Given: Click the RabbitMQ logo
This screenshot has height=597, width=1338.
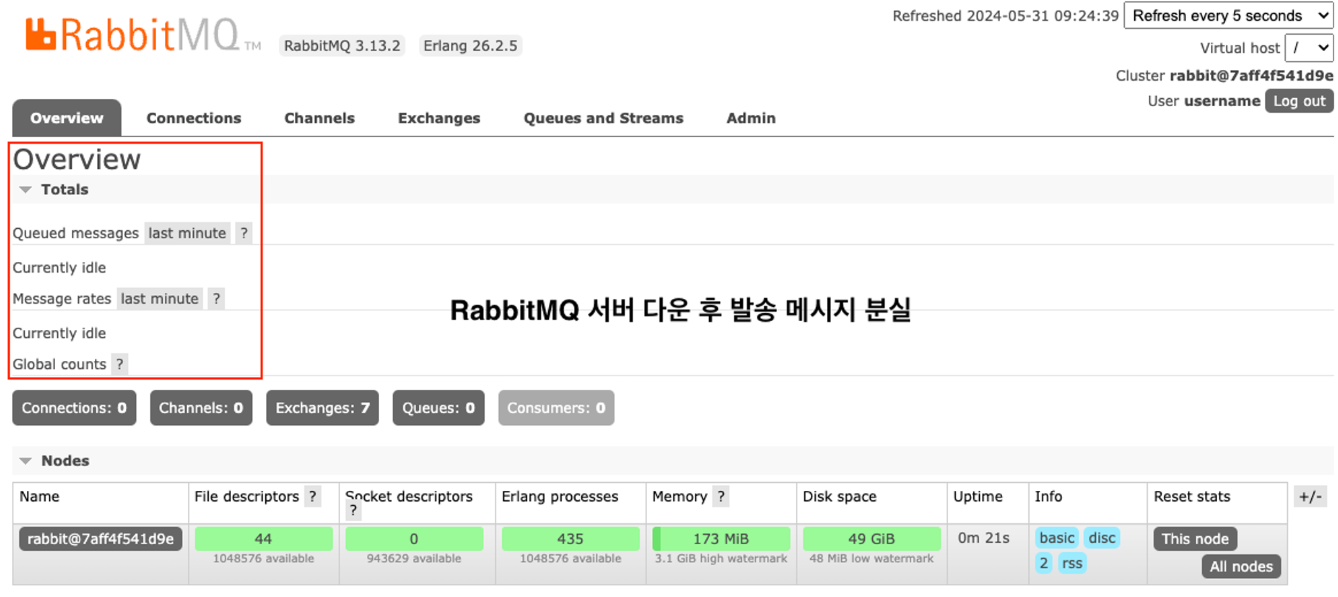Looking at the screenshot, I should [142, 35].
